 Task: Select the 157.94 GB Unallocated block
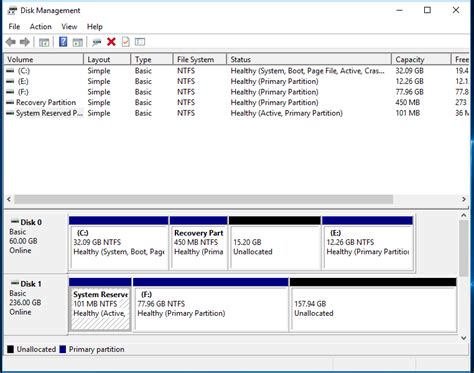(373, 305)
